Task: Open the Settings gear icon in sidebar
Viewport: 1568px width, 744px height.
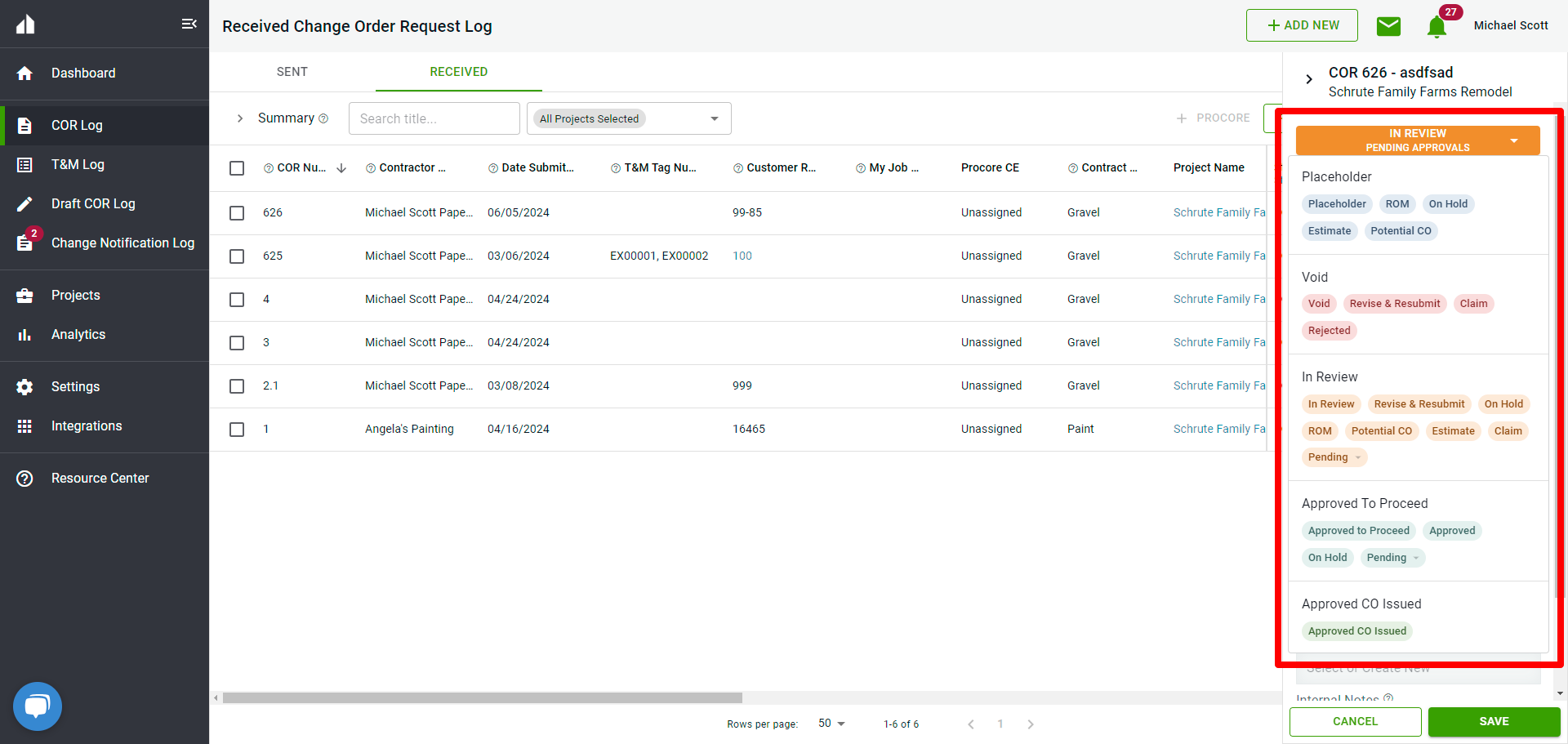Action: tap(24, 387)
